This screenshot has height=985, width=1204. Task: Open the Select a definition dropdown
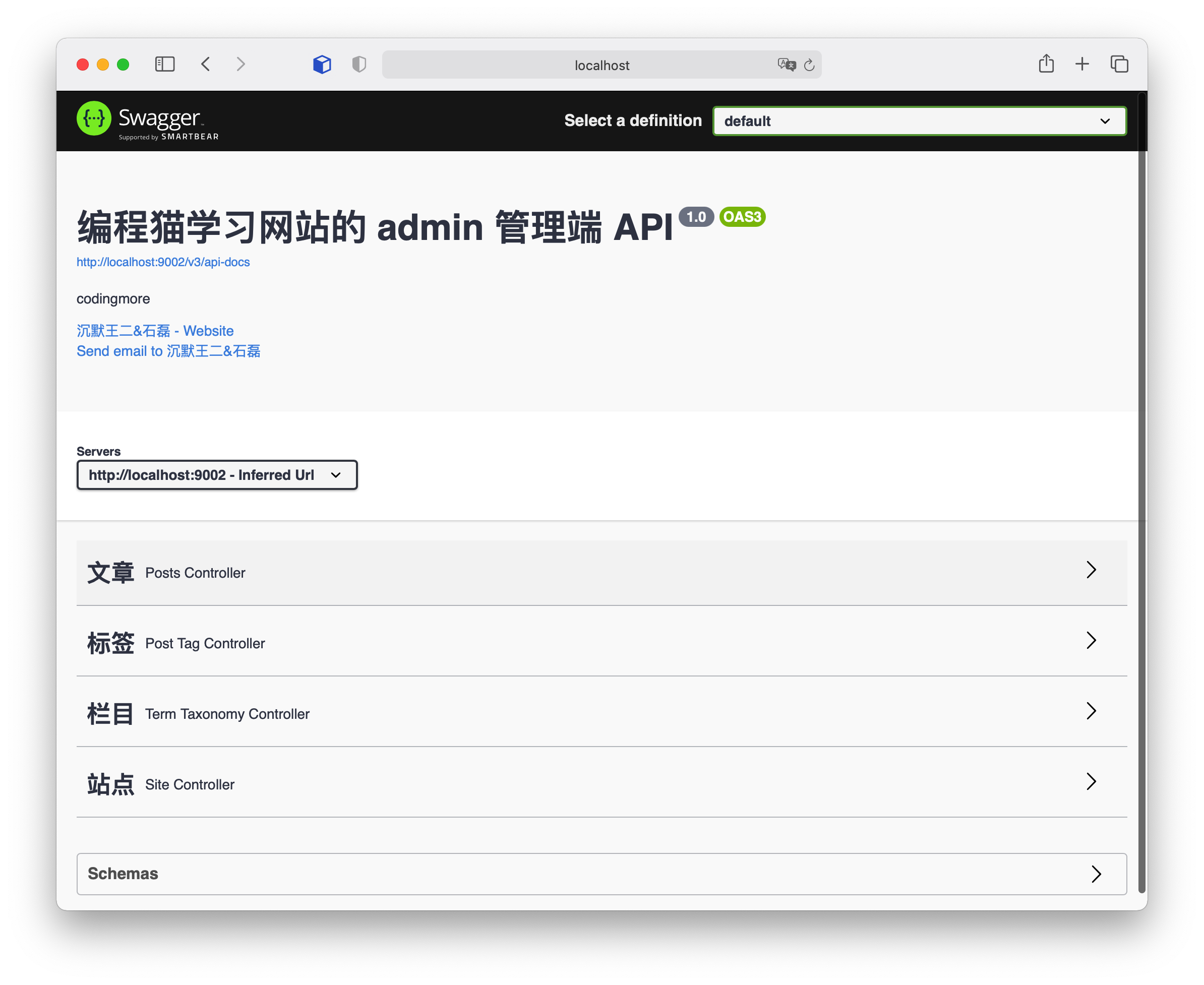coord(919,121)
